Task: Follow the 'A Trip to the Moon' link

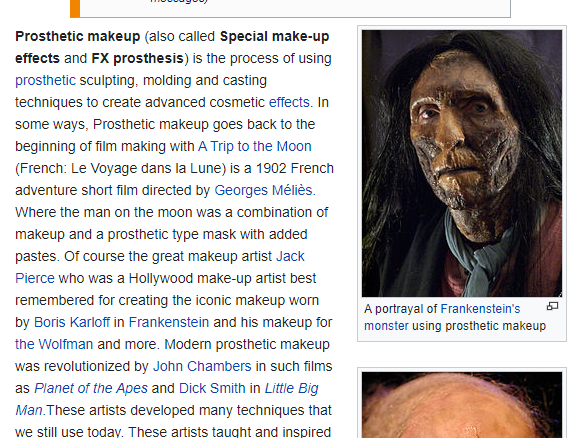Action: pyautogui.click(x=255, y=146)
